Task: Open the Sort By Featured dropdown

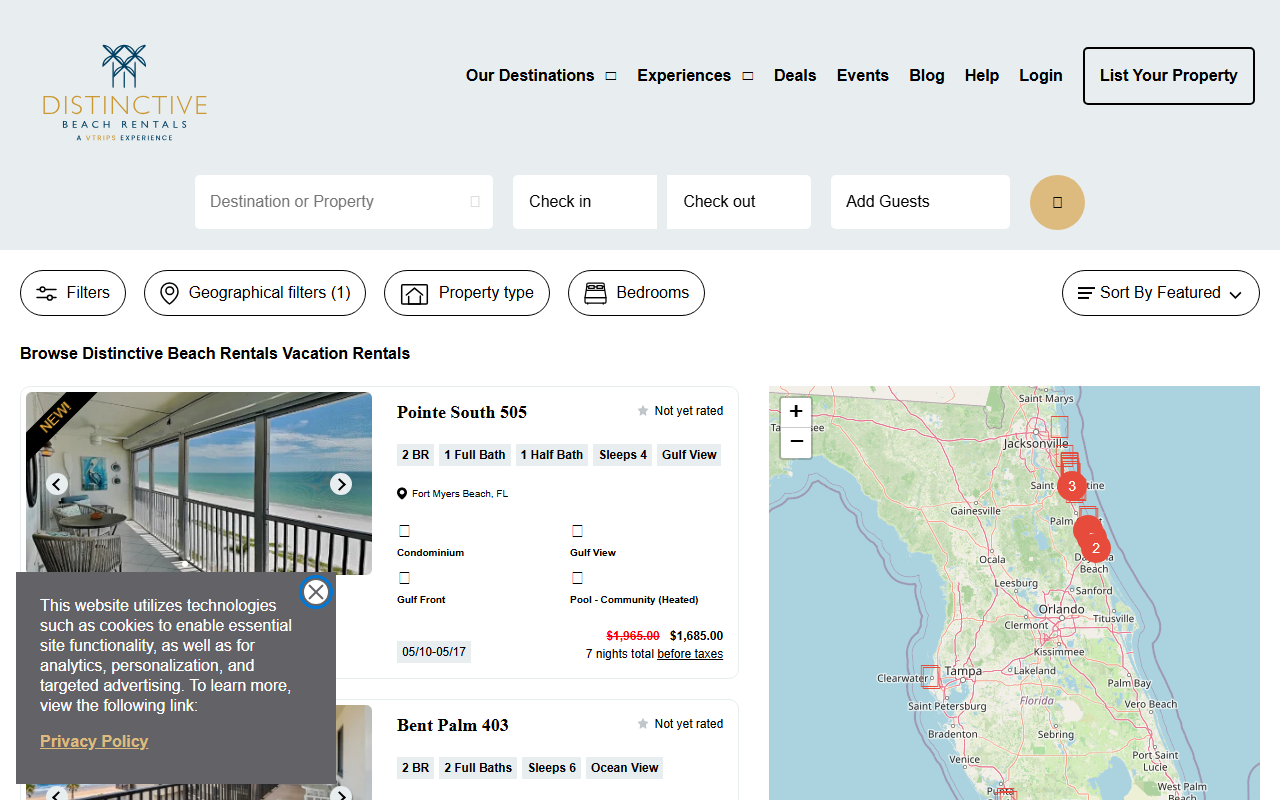Action: click(x=1161, y=293)
